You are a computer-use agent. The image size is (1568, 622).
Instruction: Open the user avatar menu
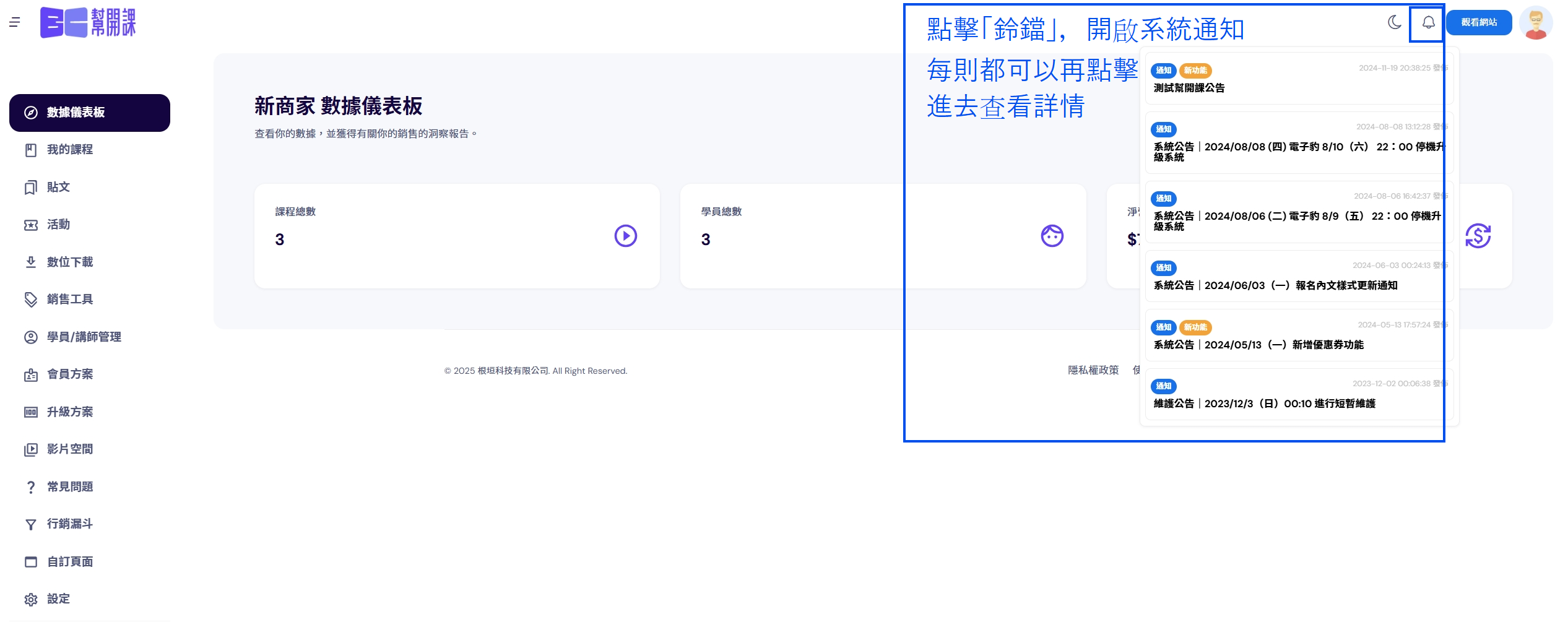click(1536, 24)
